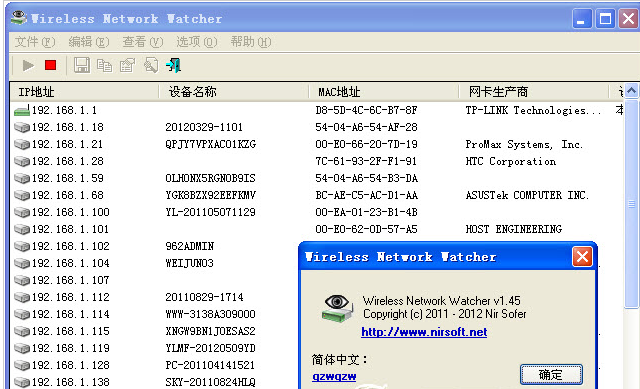Select device icon for 192.168.1.28
Image resolution: width=640 pixels, height=389 pixels.
[22, 161]
